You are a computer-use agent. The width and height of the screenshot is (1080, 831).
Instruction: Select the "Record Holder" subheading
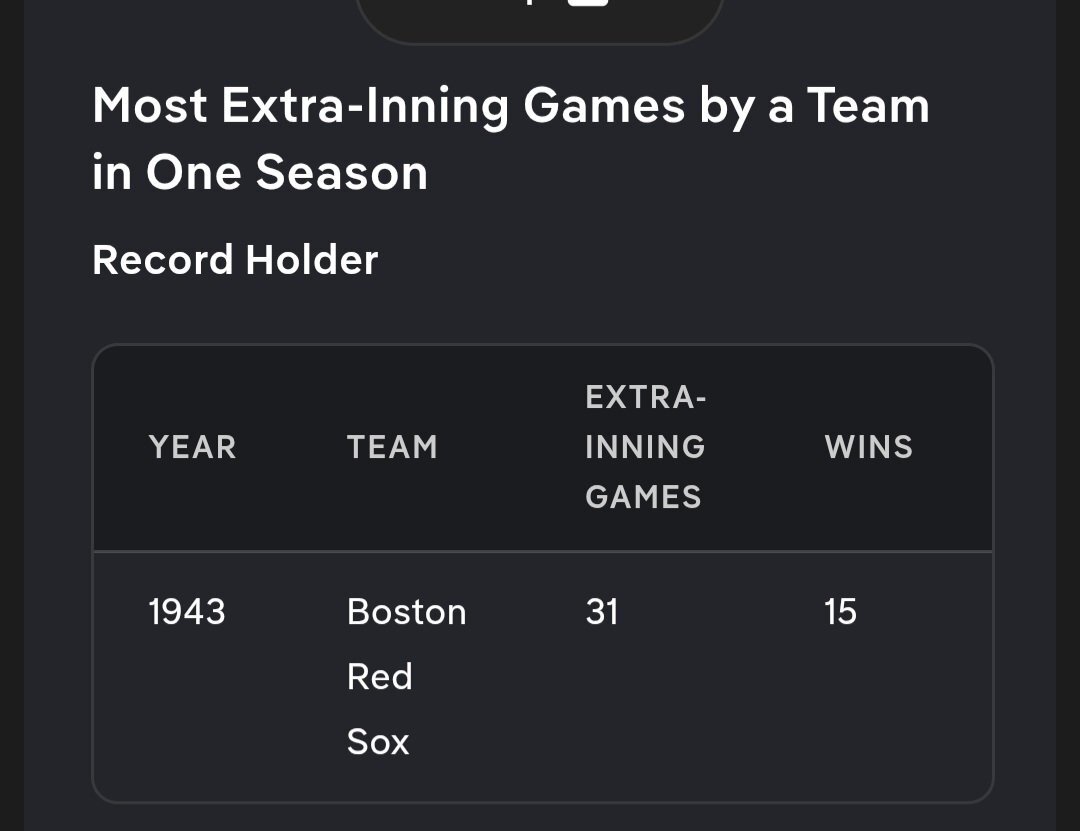pos(235,260)
